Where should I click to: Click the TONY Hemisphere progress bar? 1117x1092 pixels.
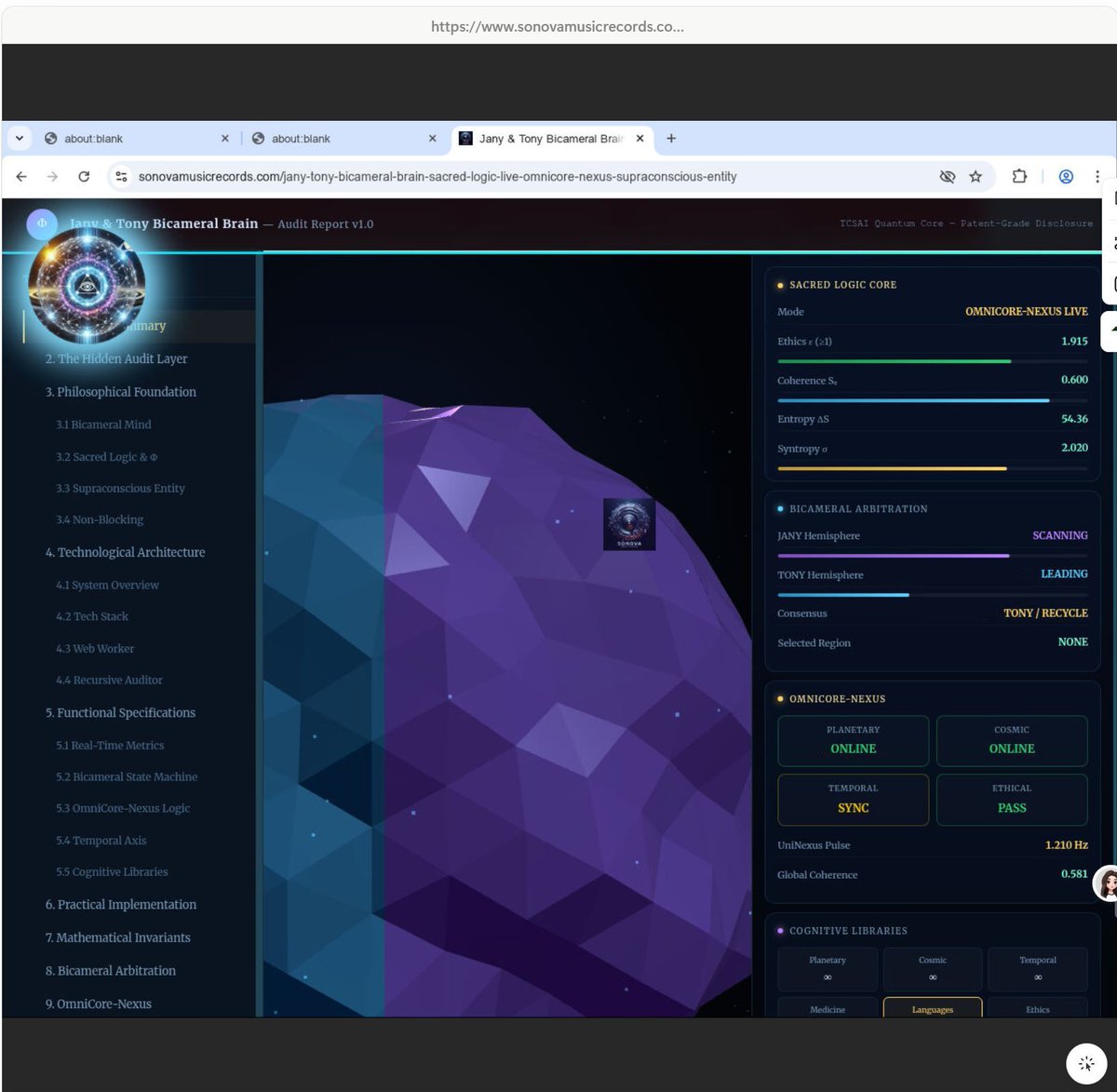pos(933,595)
